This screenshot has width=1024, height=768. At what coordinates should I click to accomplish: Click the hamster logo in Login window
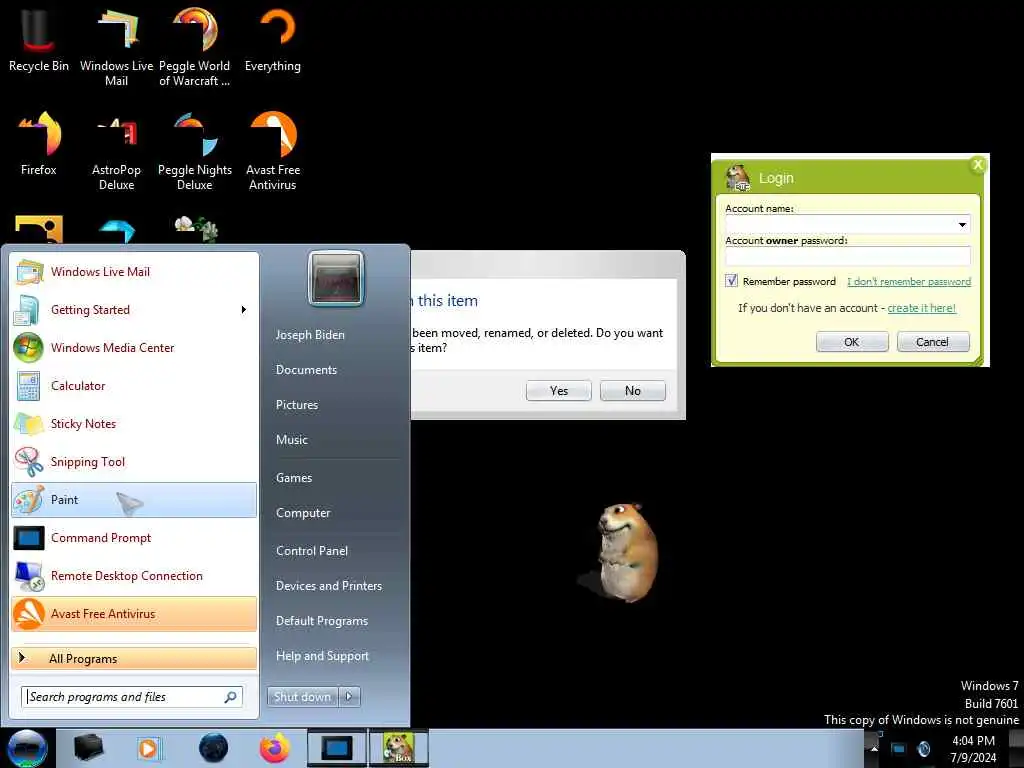point(738,177)
